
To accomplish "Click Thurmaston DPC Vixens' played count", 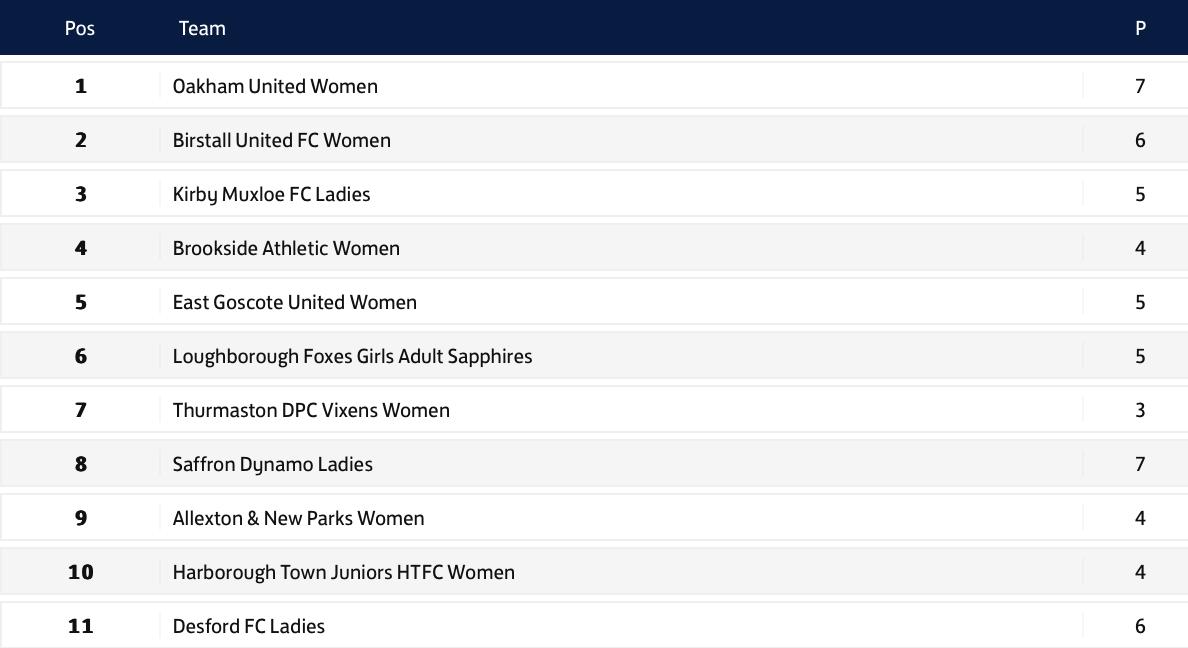I will tap(1140, 410).
